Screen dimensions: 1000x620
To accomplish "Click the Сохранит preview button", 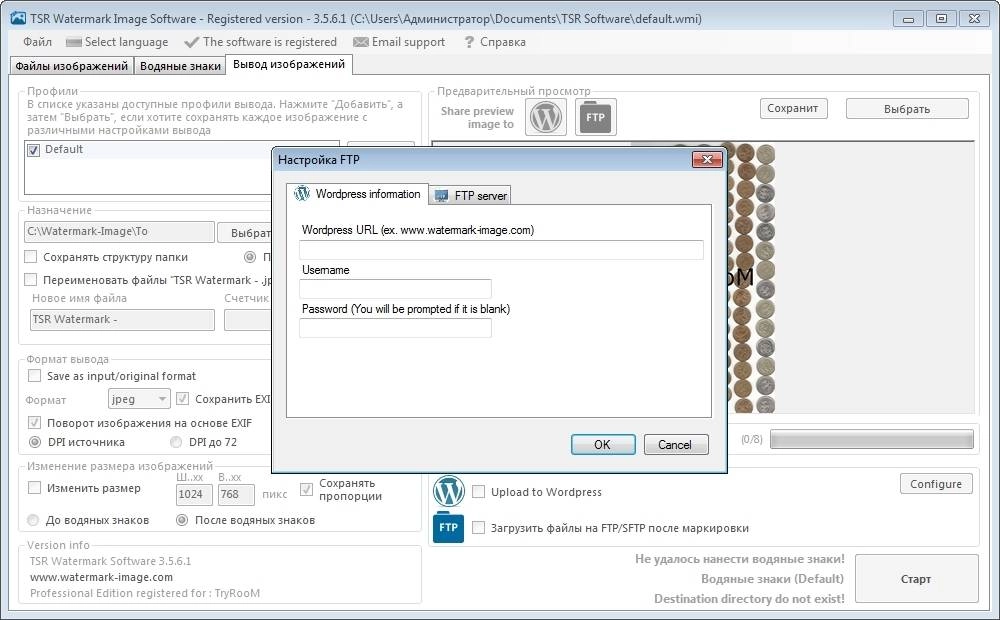I will [x=793, y=108].
